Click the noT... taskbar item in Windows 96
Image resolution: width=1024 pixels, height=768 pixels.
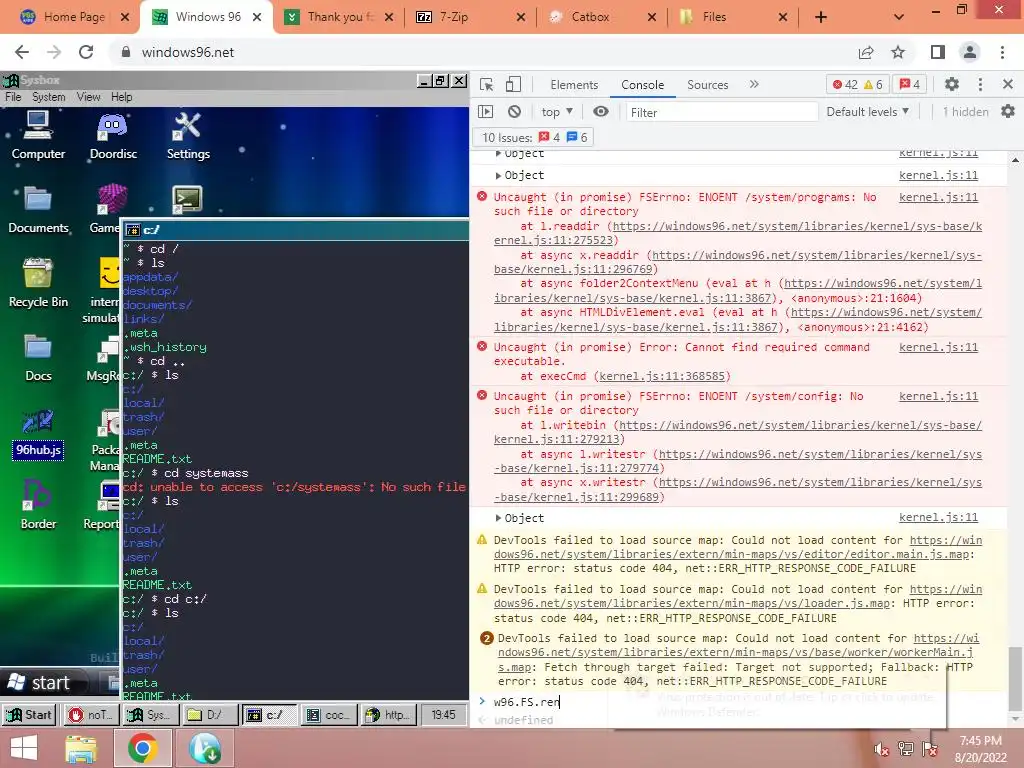click(91, 715)
